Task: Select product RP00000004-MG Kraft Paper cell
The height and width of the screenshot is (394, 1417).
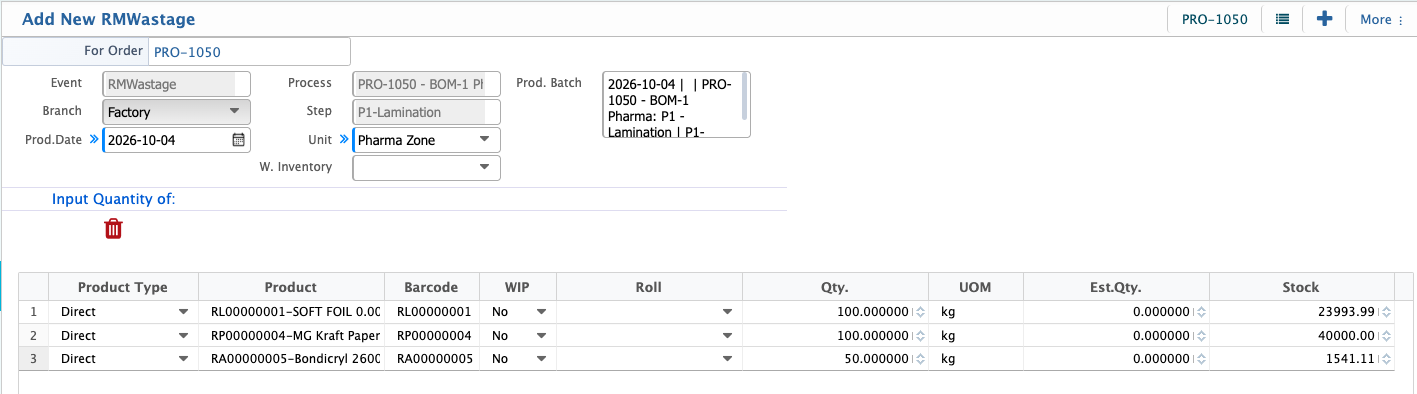Action: pos(291,335)
